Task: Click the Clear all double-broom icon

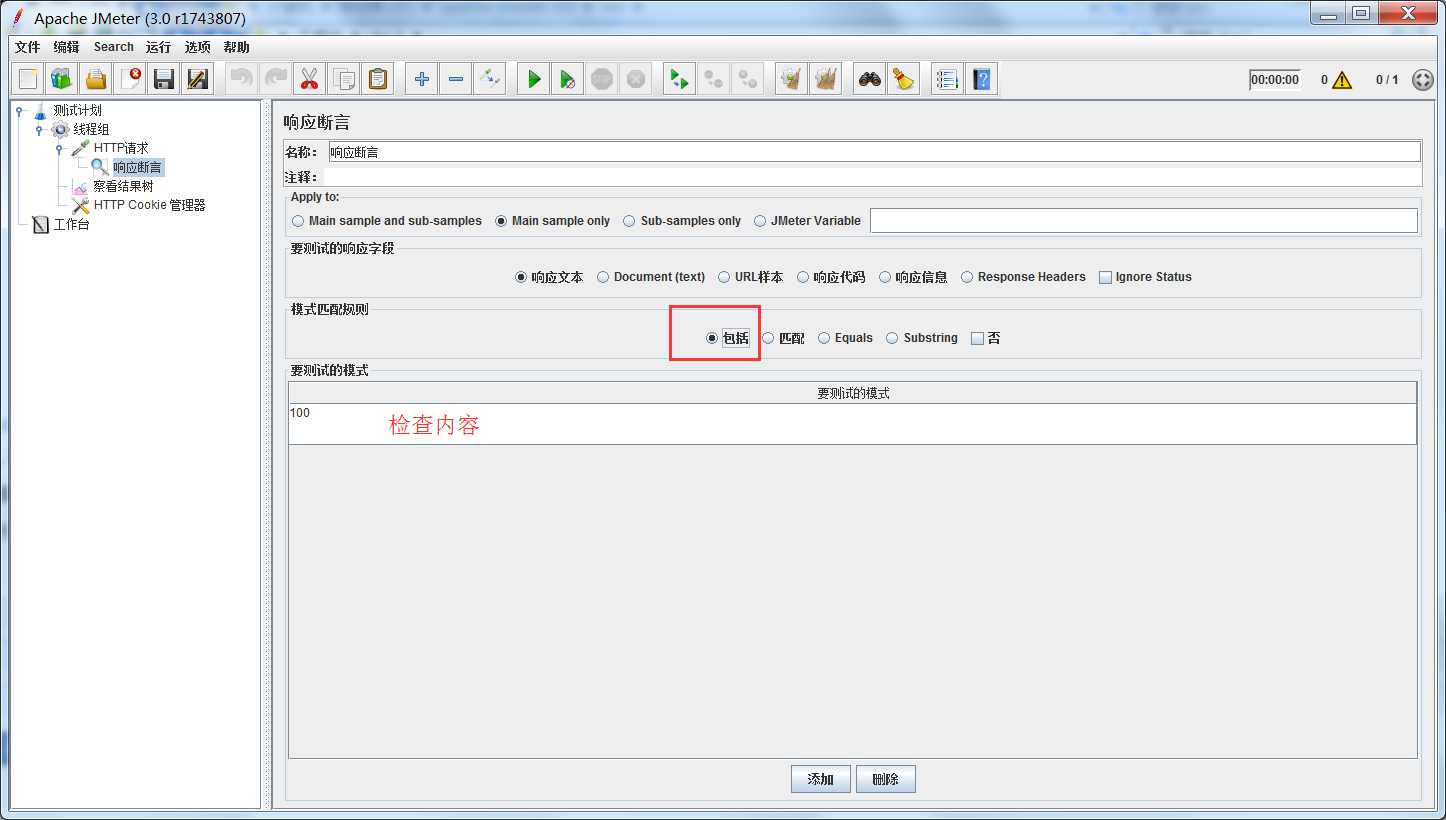Action: 826,79
